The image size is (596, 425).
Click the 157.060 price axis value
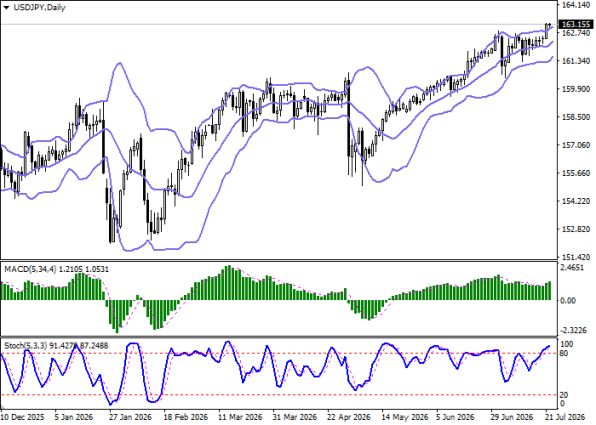pyautogui.click(x=575, y=145)
